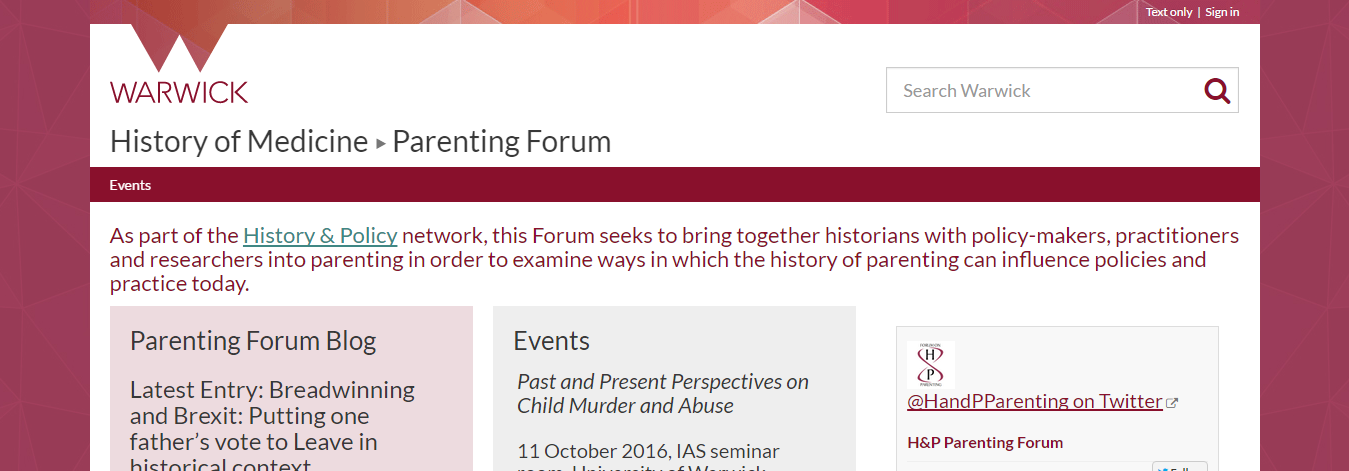This screenshot has height=471, width=1349.
Task: Click the Twitter Follow button
Action: (1180, 467)
